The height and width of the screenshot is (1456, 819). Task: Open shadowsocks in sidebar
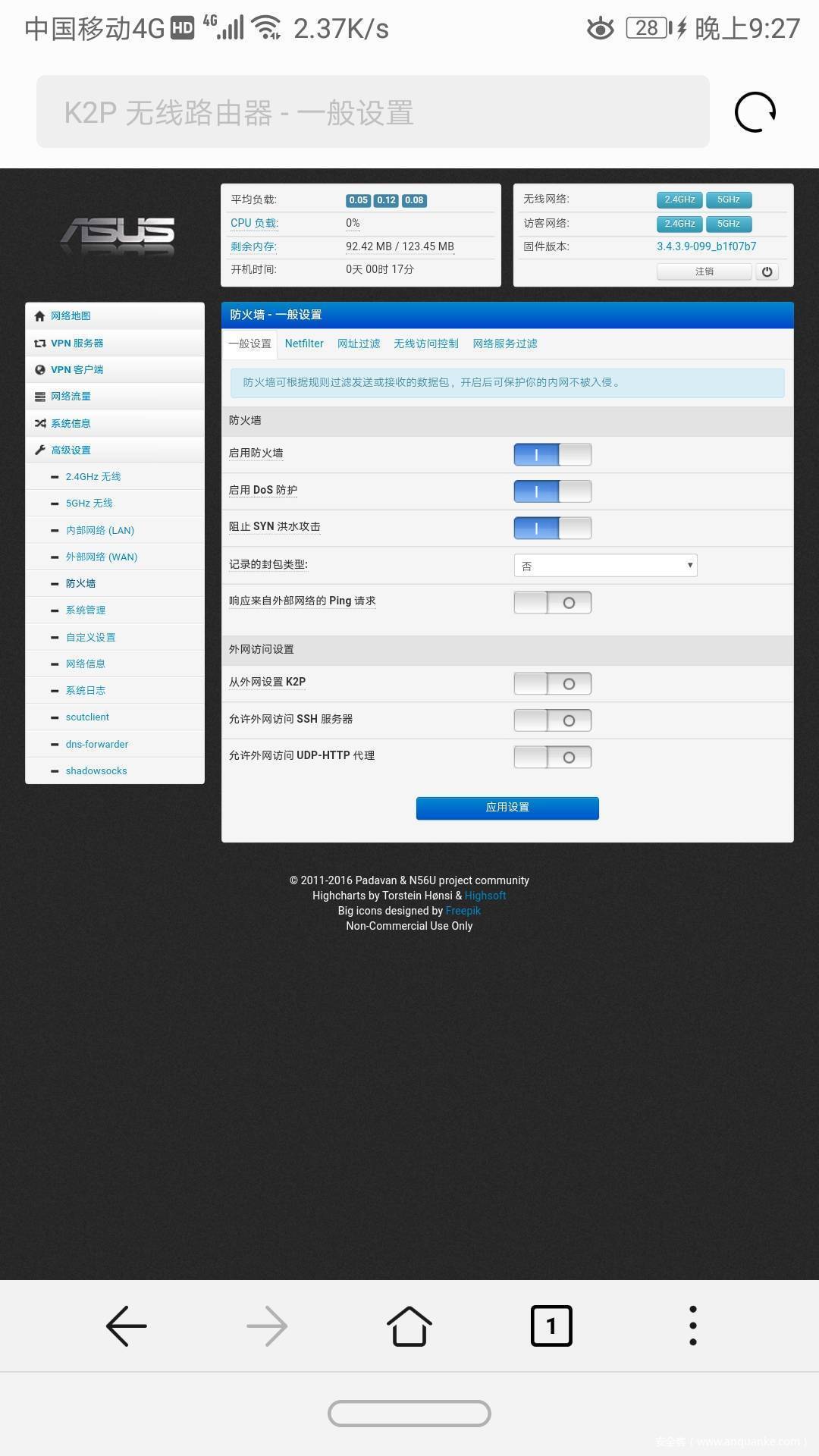pos(115,770)
